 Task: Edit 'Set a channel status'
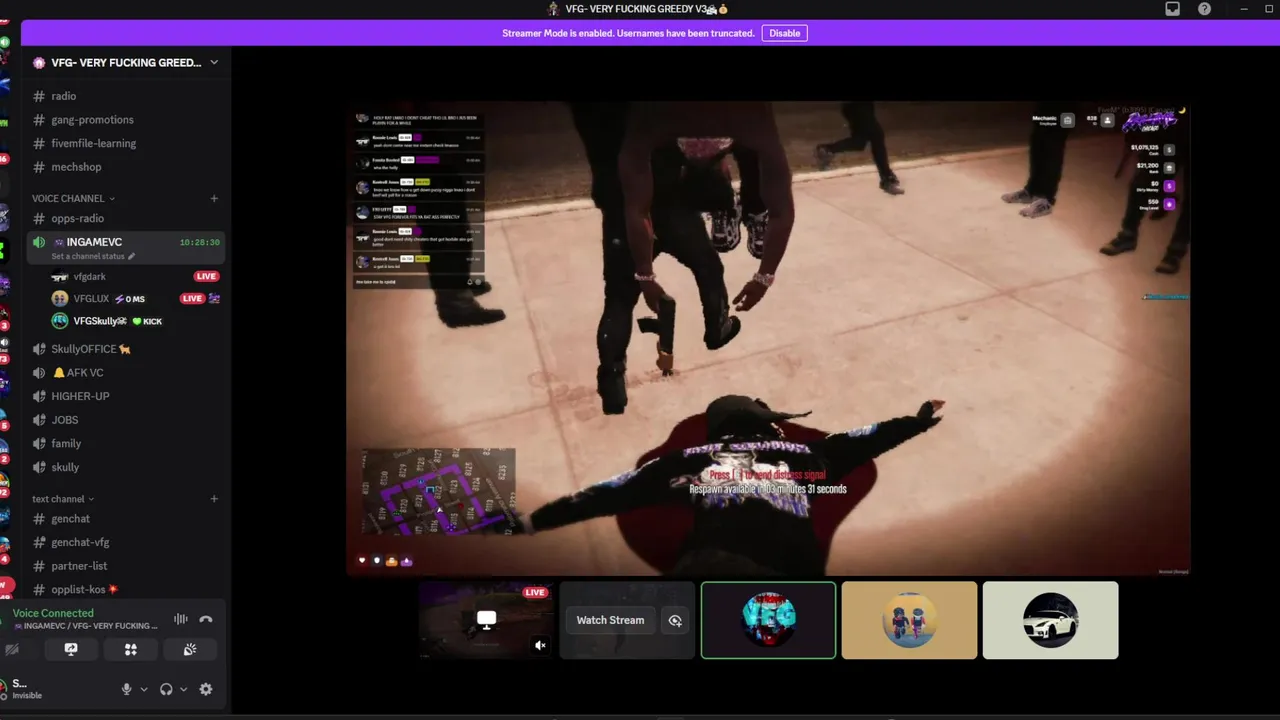click(x=93, y=256)
